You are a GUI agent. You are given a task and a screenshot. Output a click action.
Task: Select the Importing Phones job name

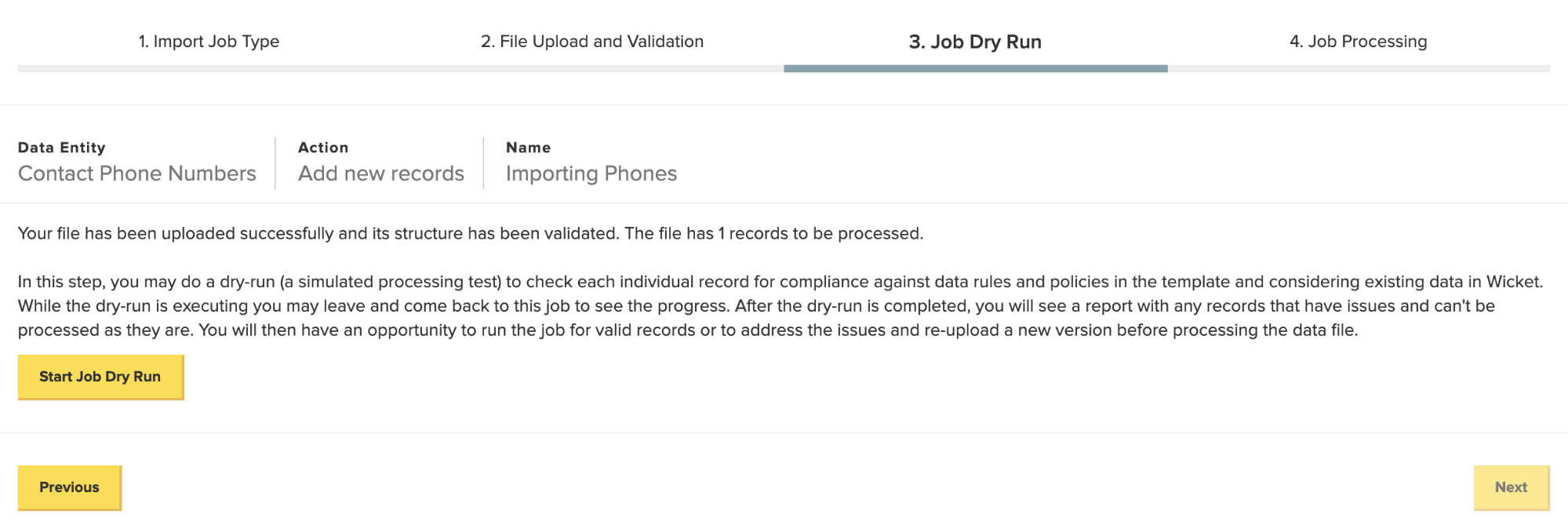pos(591,173)
